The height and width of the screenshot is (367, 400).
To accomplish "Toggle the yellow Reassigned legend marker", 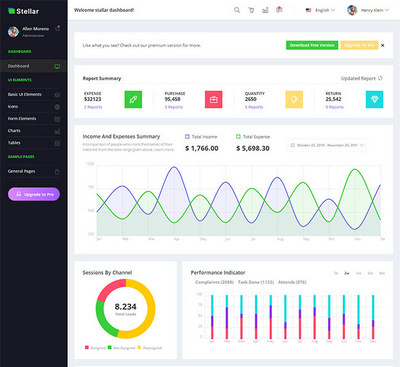I will point(139,347).
